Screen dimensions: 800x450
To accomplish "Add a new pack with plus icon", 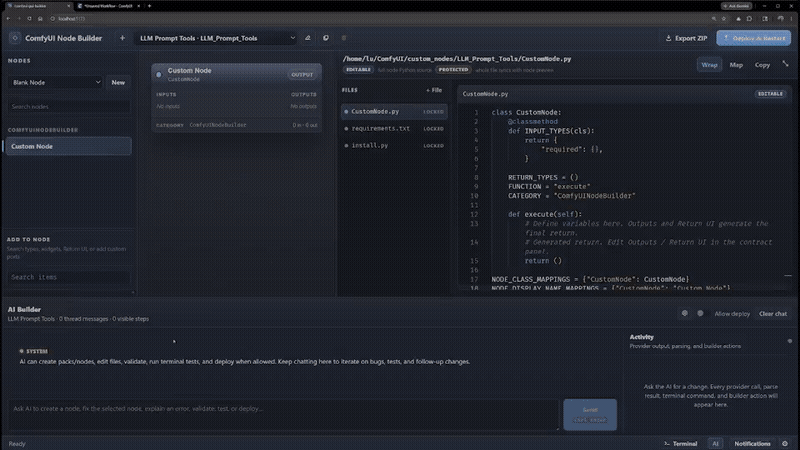I will click(122, 38).
